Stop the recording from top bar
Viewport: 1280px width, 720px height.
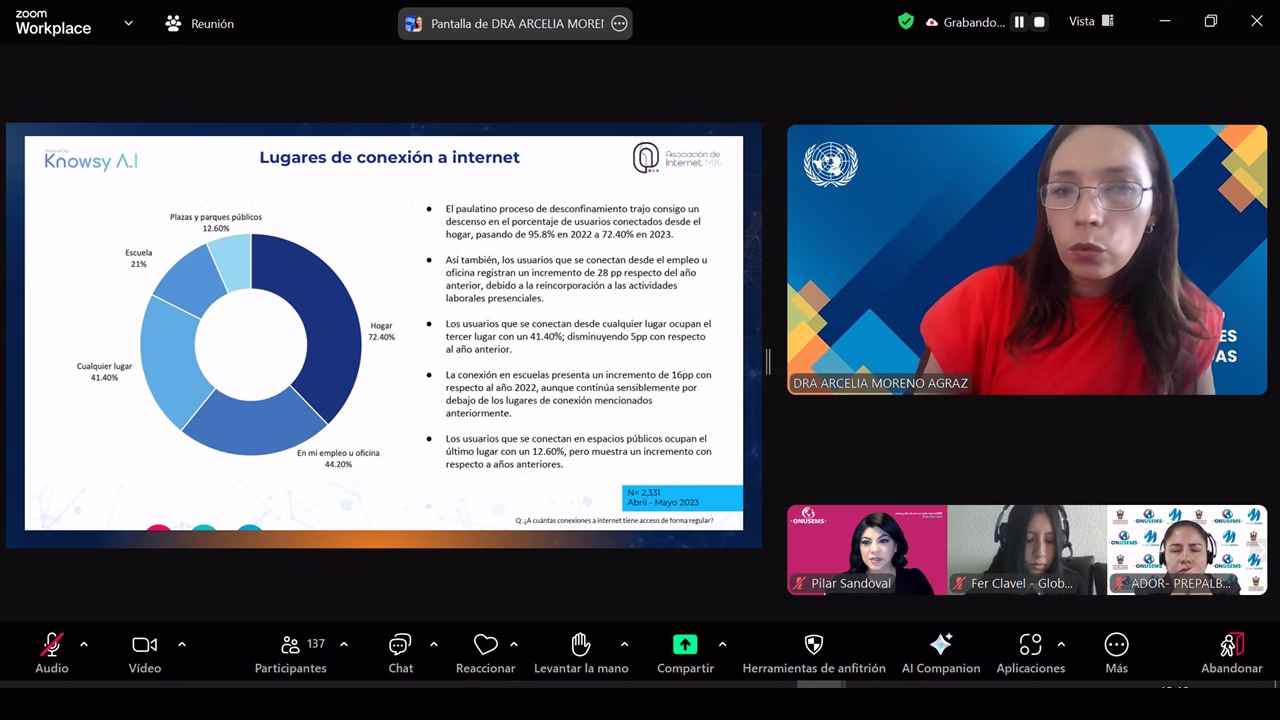1039,22
